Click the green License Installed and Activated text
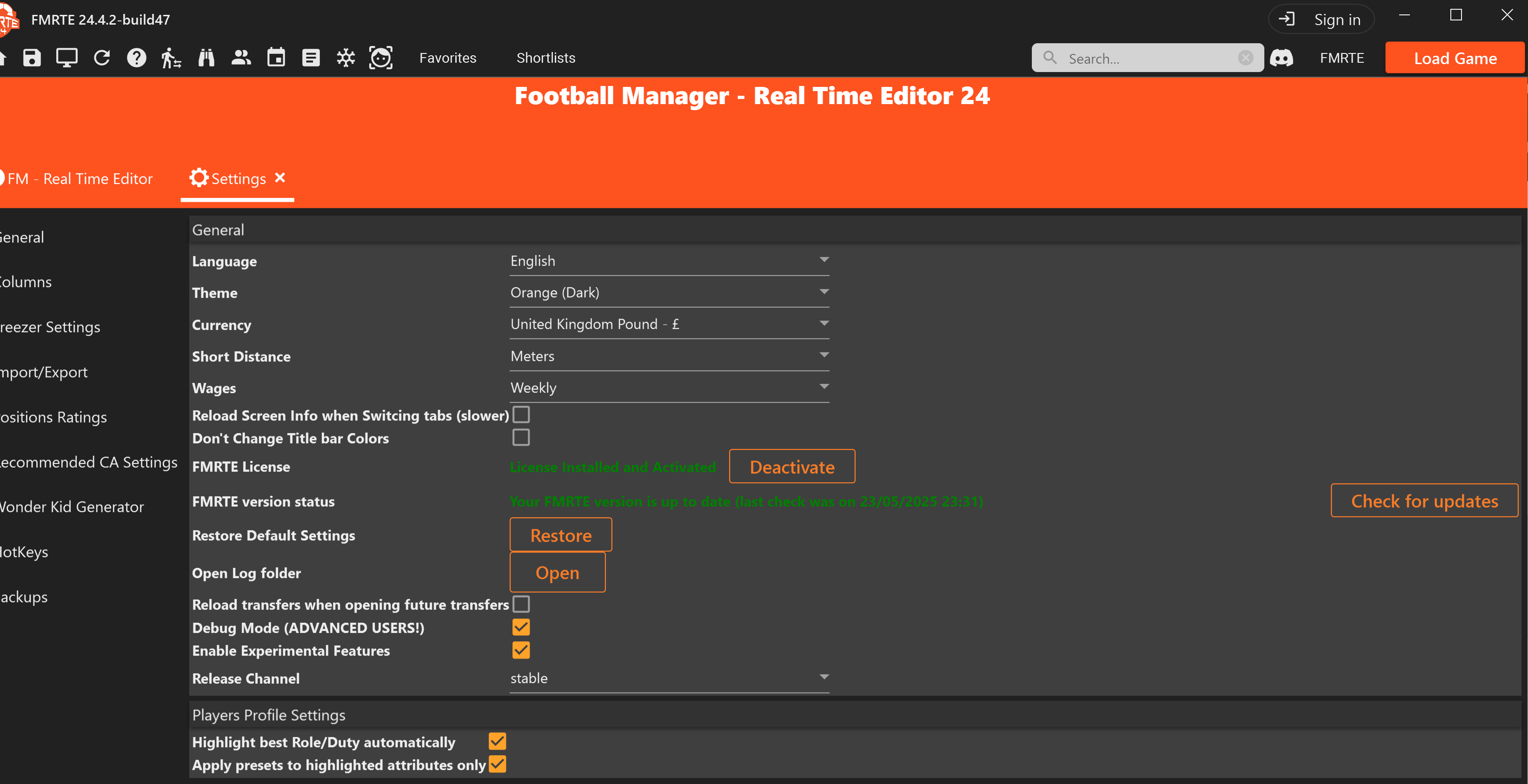This screenshot has width=1528, height=784. pyautogui.click(x=613, y=468)
